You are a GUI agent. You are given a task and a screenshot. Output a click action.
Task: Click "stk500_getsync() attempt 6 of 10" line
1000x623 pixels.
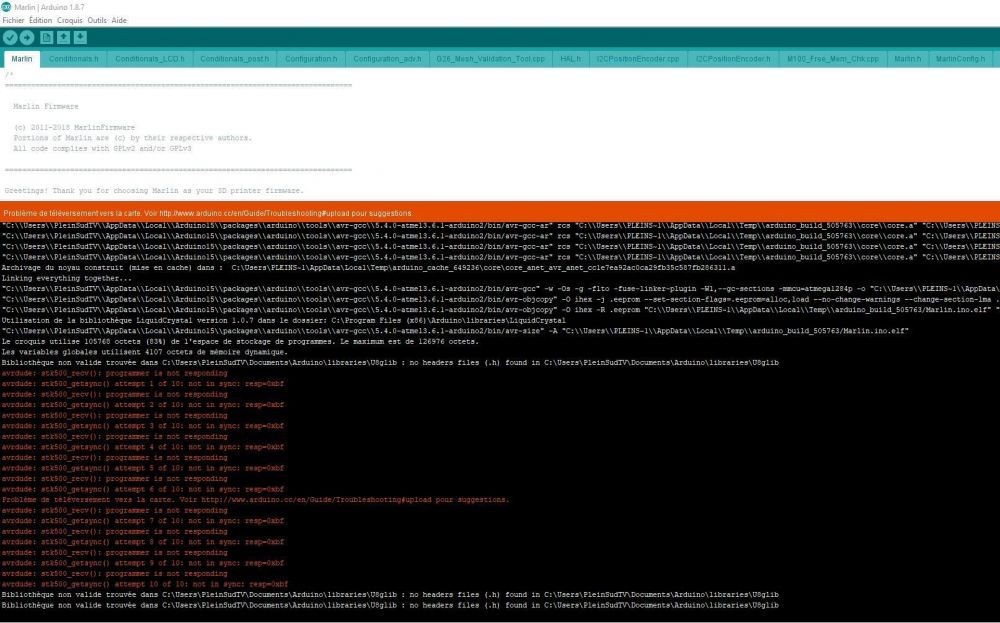pos(143,489)
